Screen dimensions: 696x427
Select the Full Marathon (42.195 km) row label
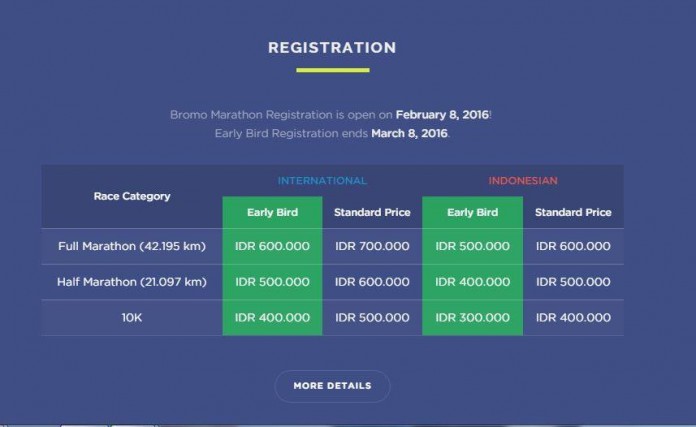coord(132,246)
